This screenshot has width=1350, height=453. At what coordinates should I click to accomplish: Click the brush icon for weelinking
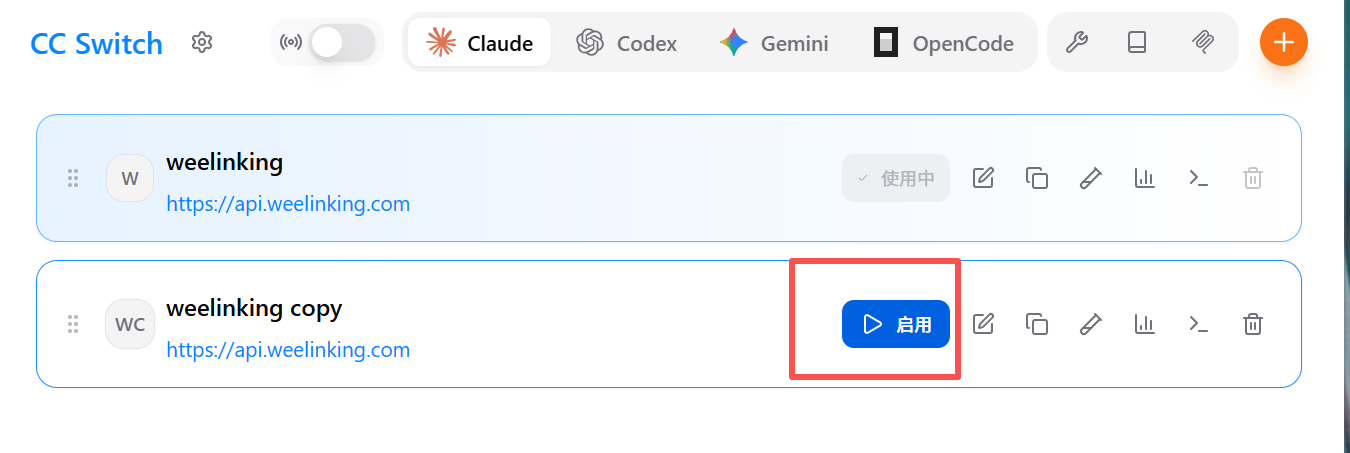[x=1091, y=178]
